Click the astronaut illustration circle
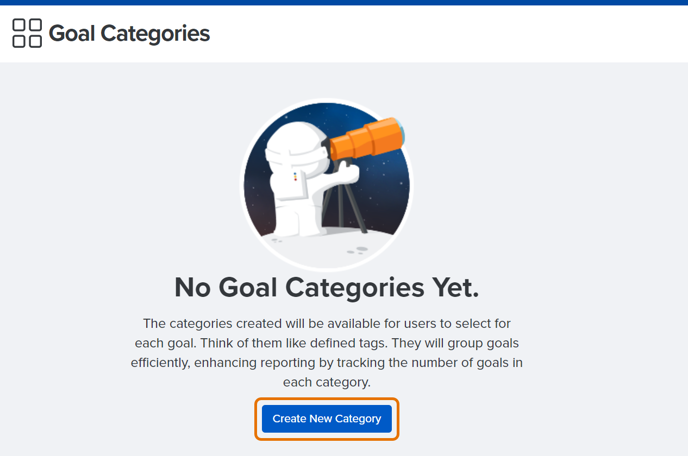 pyautogui.click(x=326, y=184)
